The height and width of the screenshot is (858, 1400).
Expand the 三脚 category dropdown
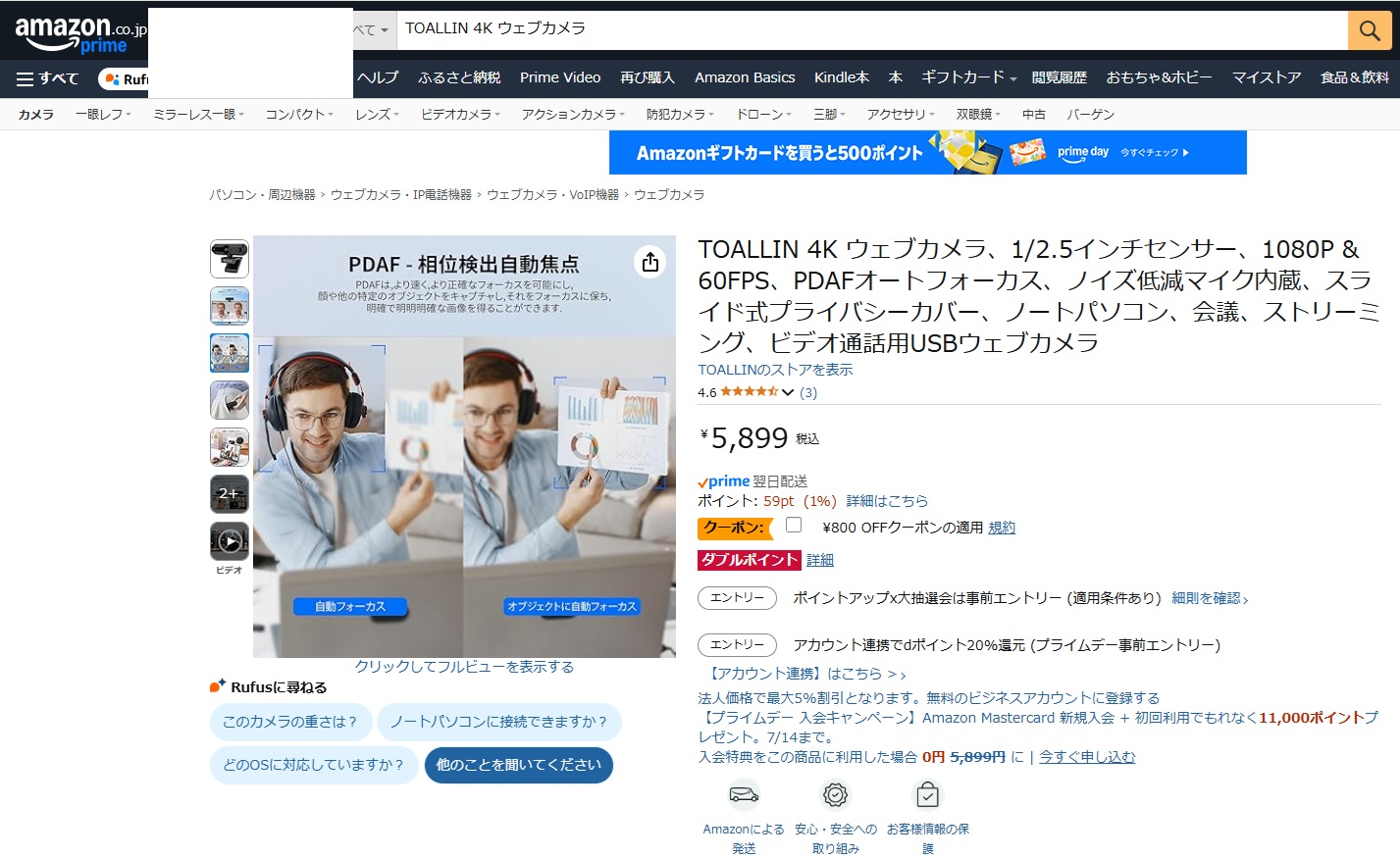pyautogui.click(x=829, y=114)
